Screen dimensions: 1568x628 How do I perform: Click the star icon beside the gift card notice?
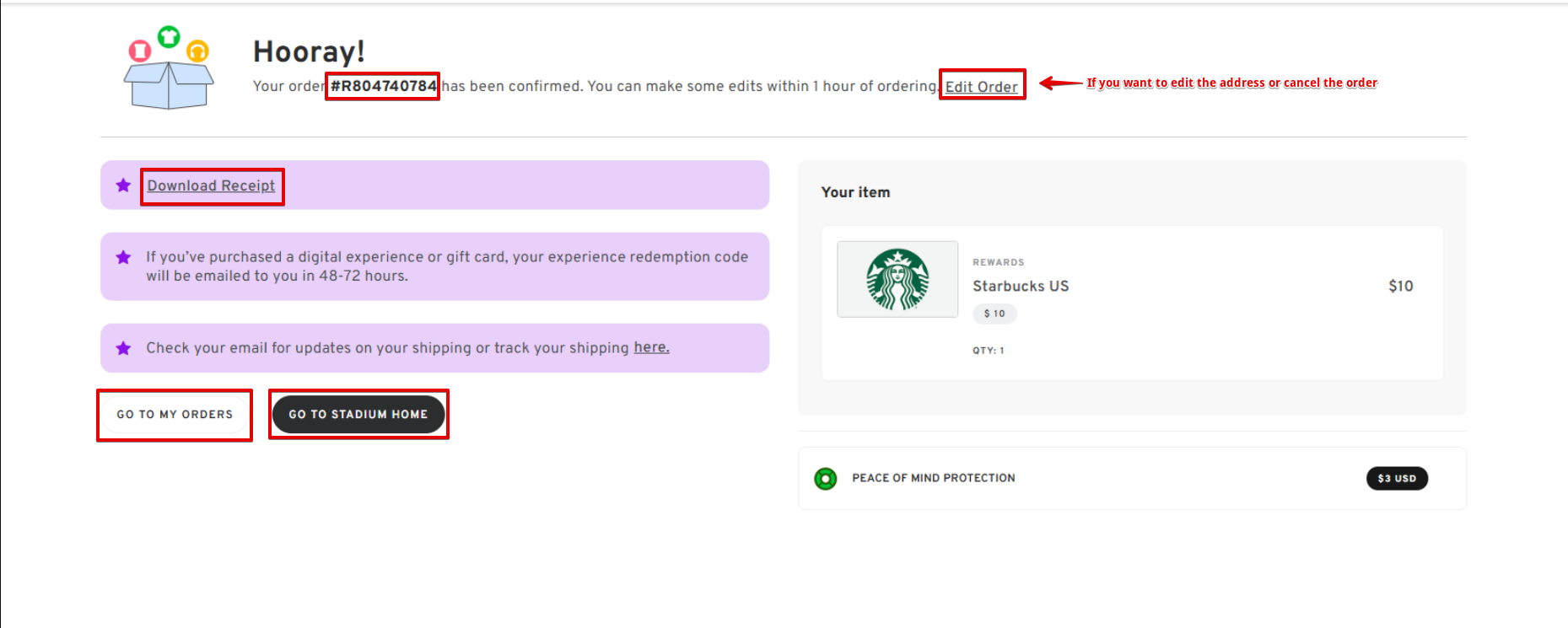[x=123, y=258]
